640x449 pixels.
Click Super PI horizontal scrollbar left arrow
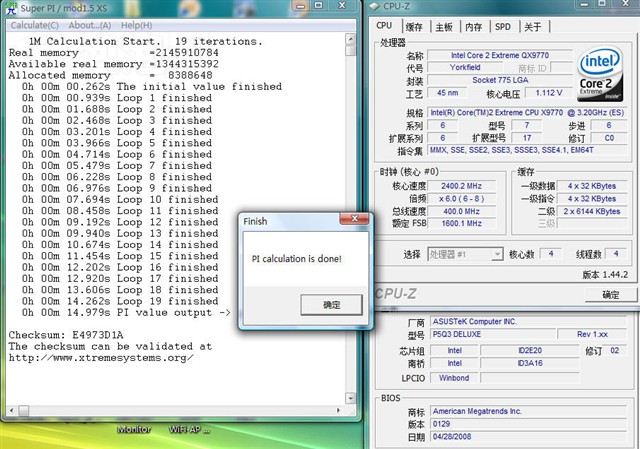[11, 410]
